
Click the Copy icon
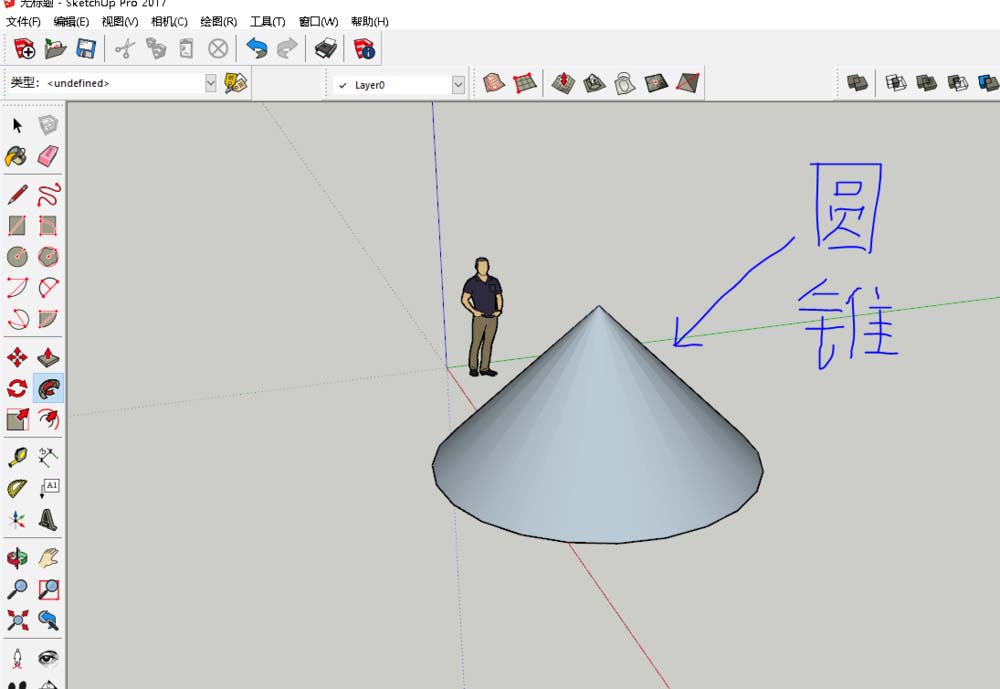[156, 48]
